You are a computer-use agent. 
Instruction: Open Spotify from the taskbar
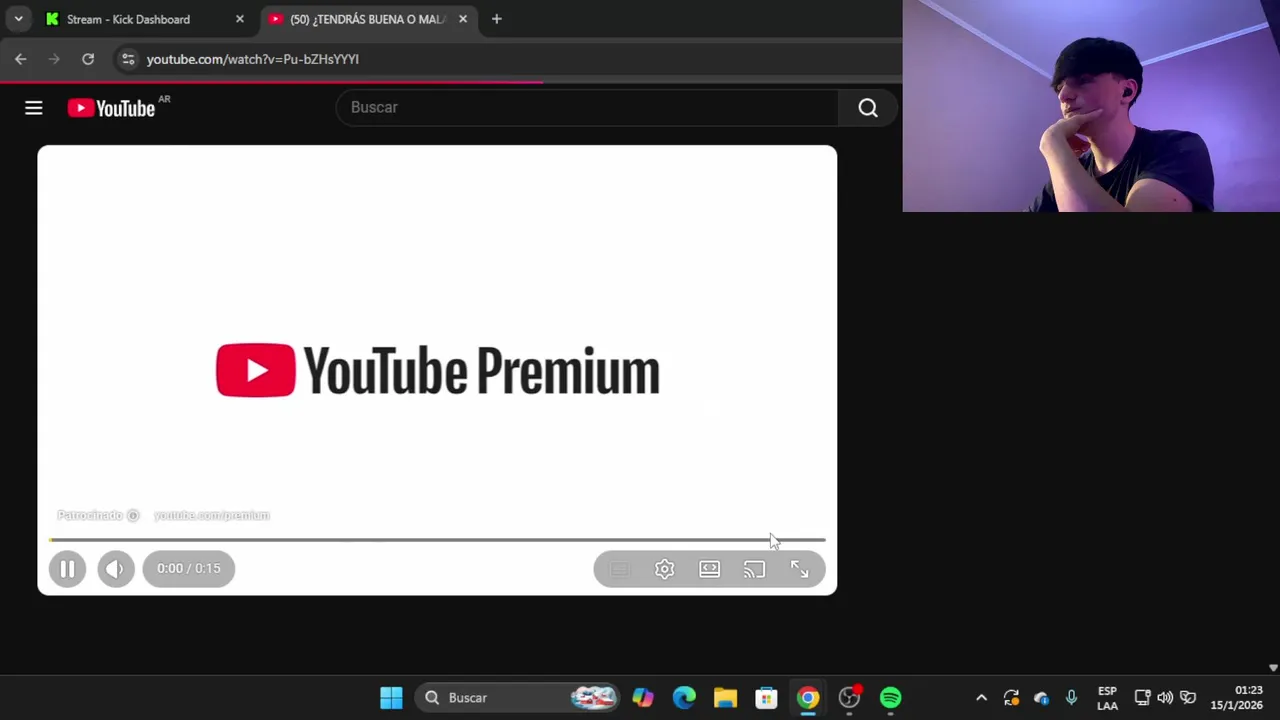[x=890, y=698]
